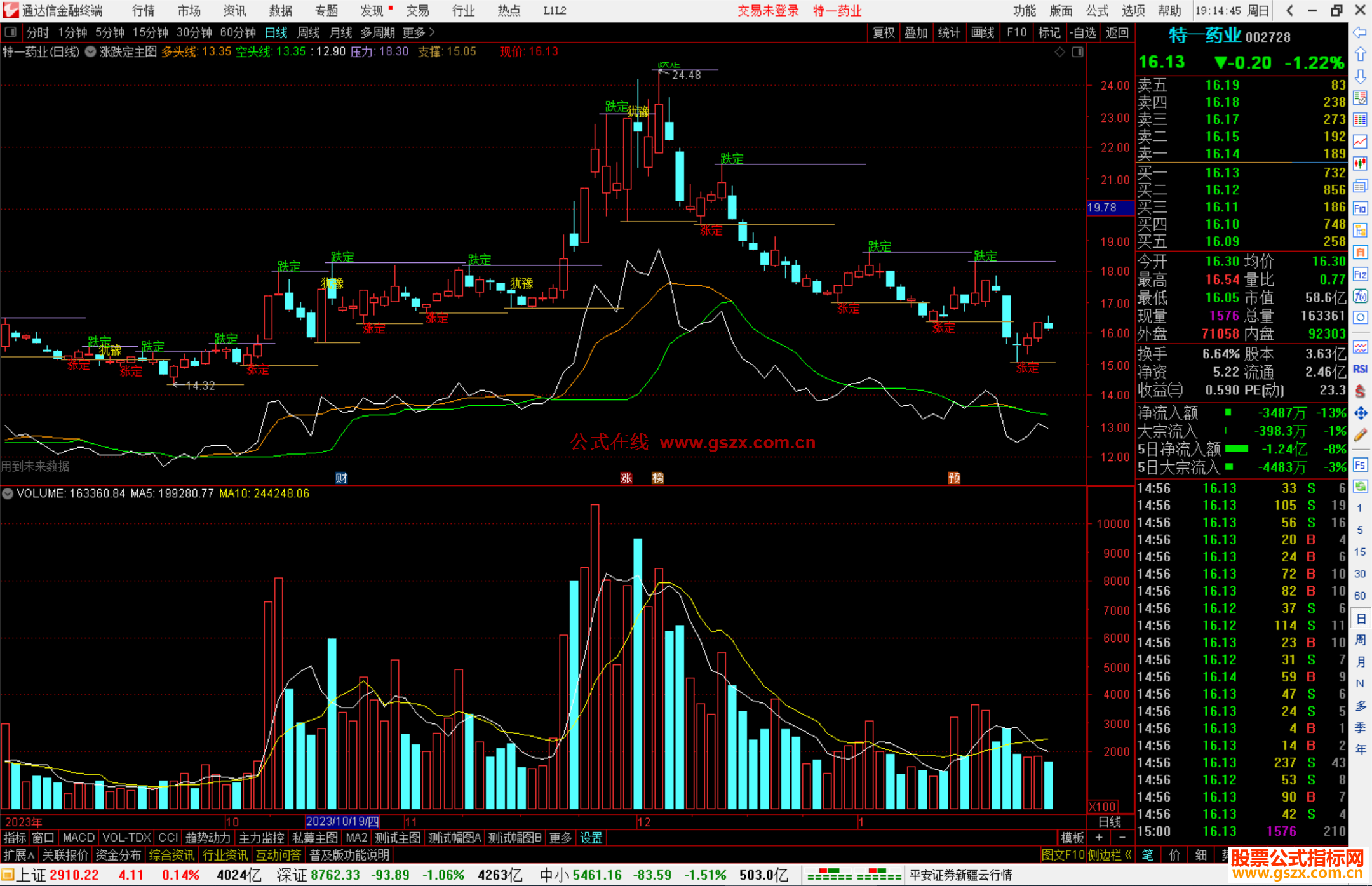Open the 公式 menu in title bar
Screen dimensions: 1372x886
point(1096,11)
